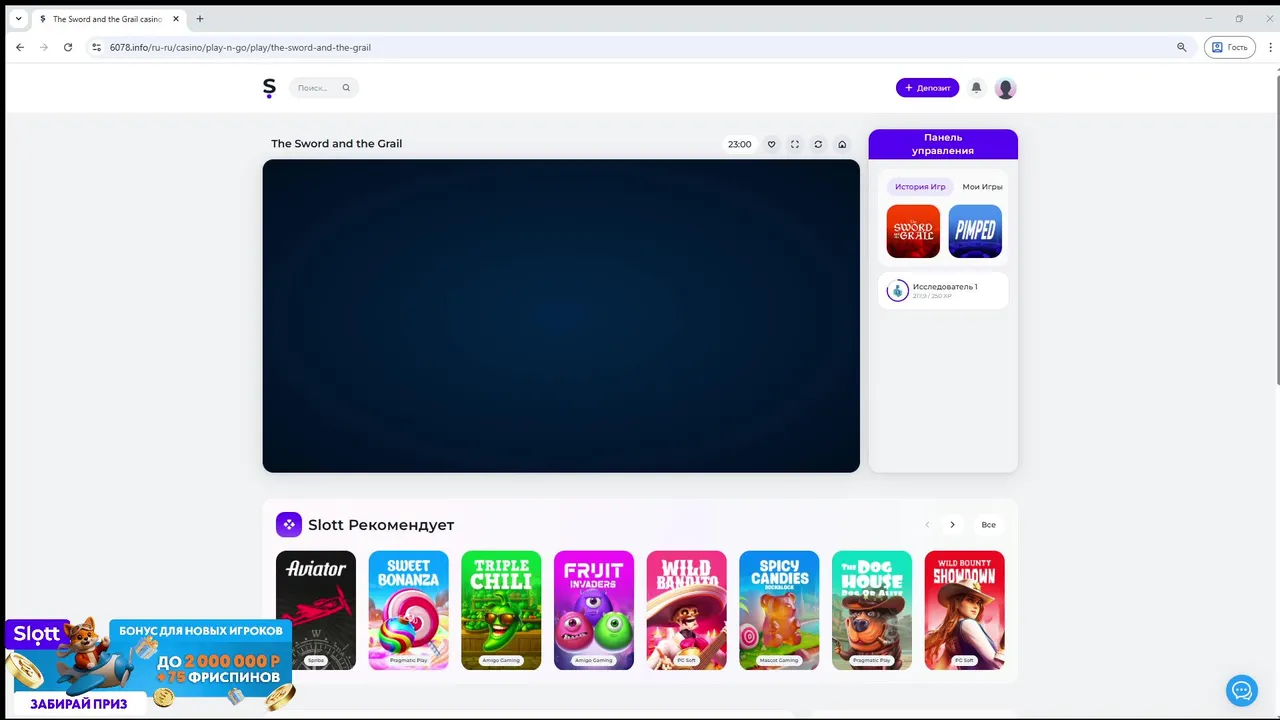Reload the page in the browser
This screenshot has width=1280, height=720.
pos(68,47)
